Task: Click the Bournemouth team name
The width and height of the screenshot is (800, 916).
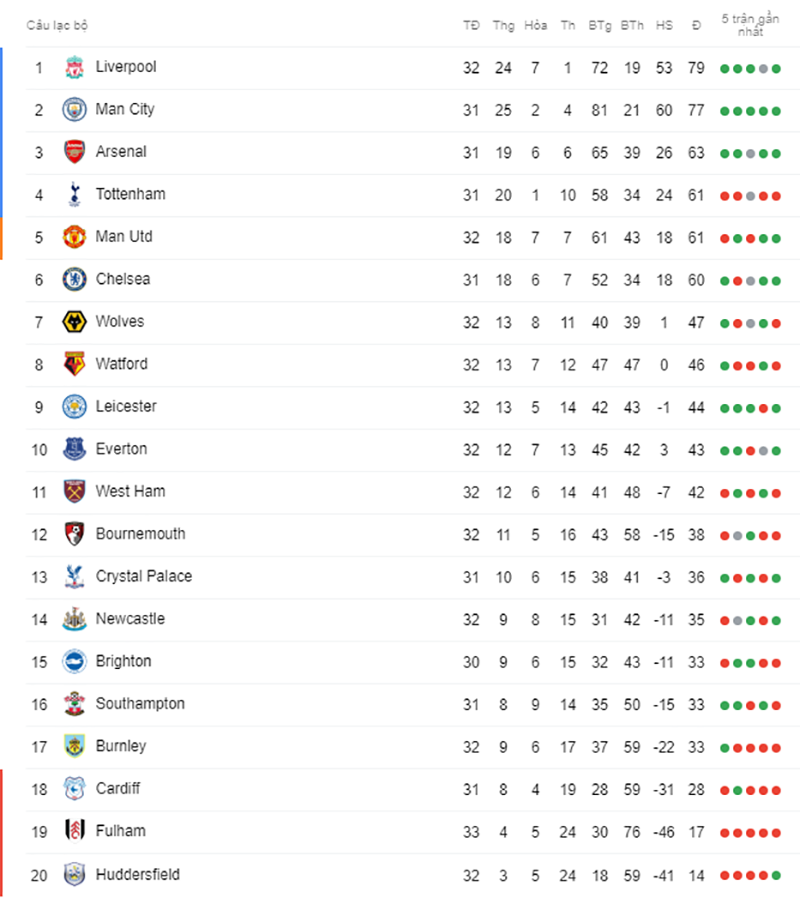Action: (140, 534)
